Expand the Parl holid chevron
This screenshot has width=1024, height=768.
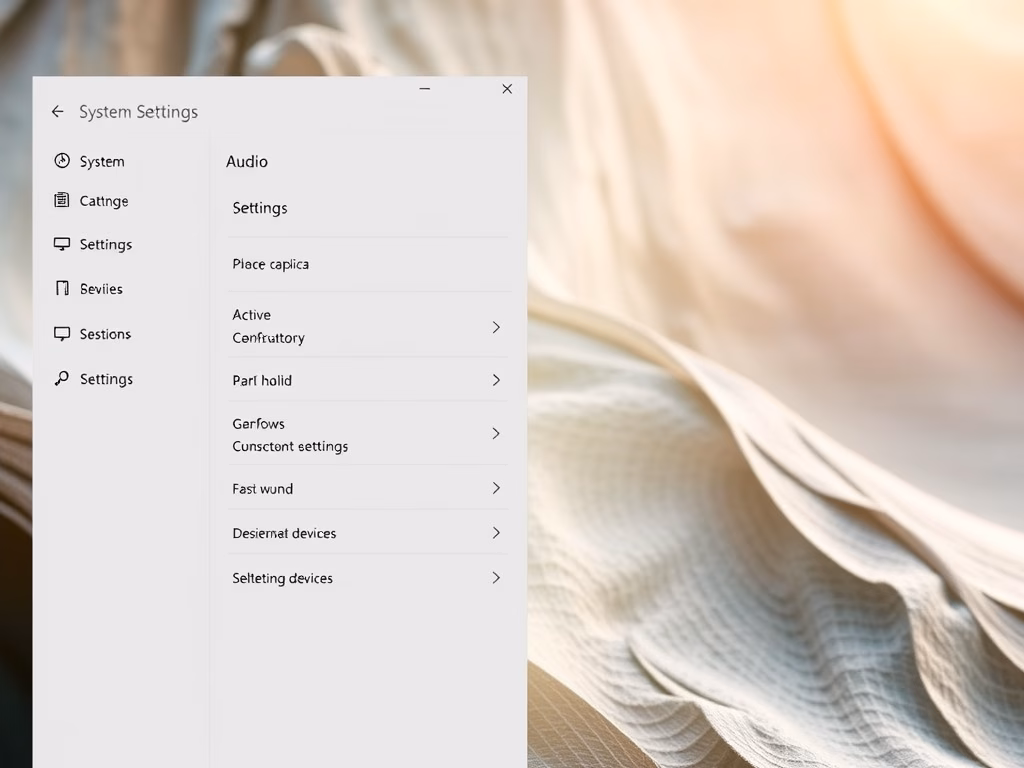coord(496,380)
